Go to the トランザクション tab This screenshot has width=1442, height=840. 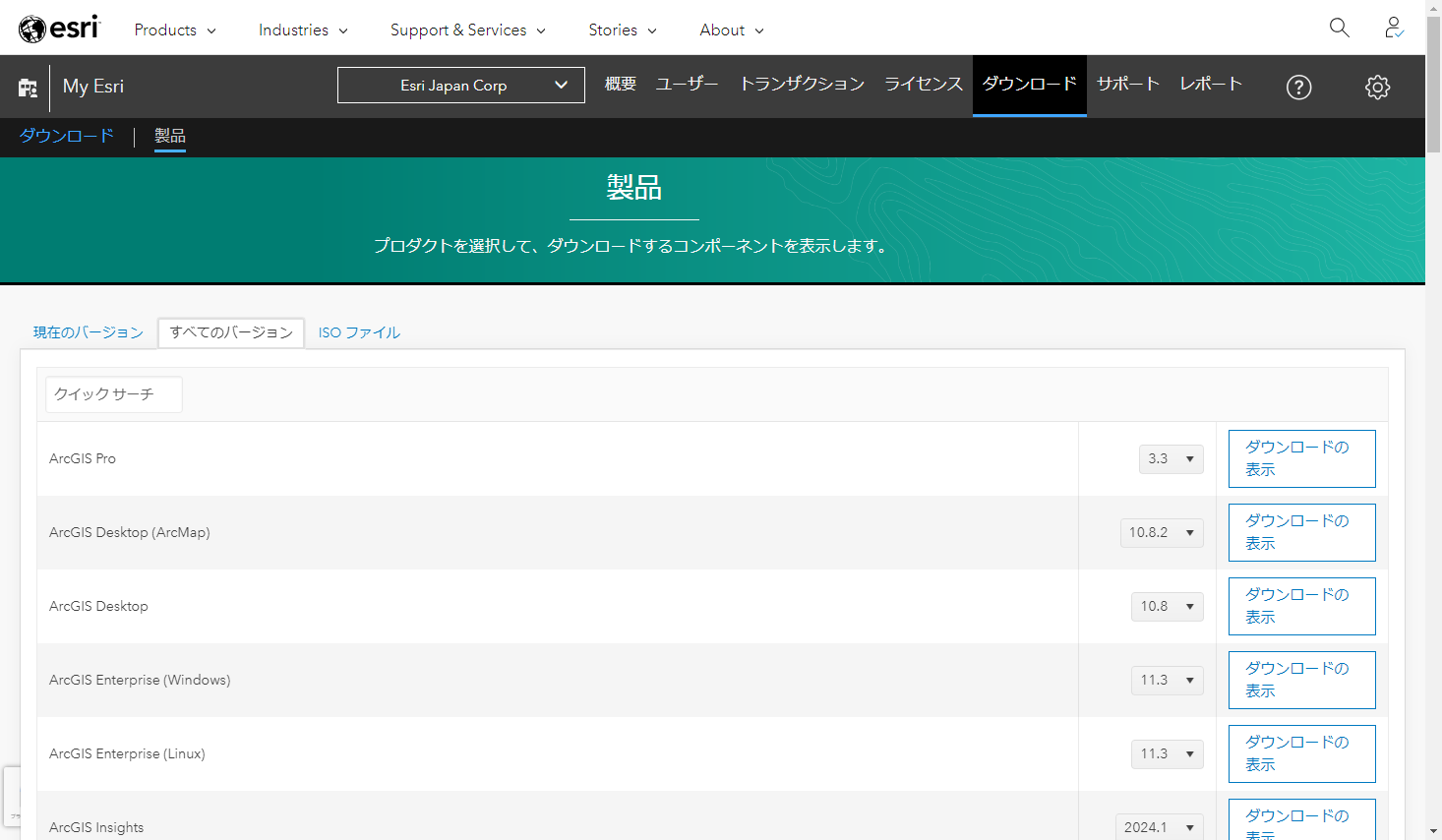click(803, 84)
